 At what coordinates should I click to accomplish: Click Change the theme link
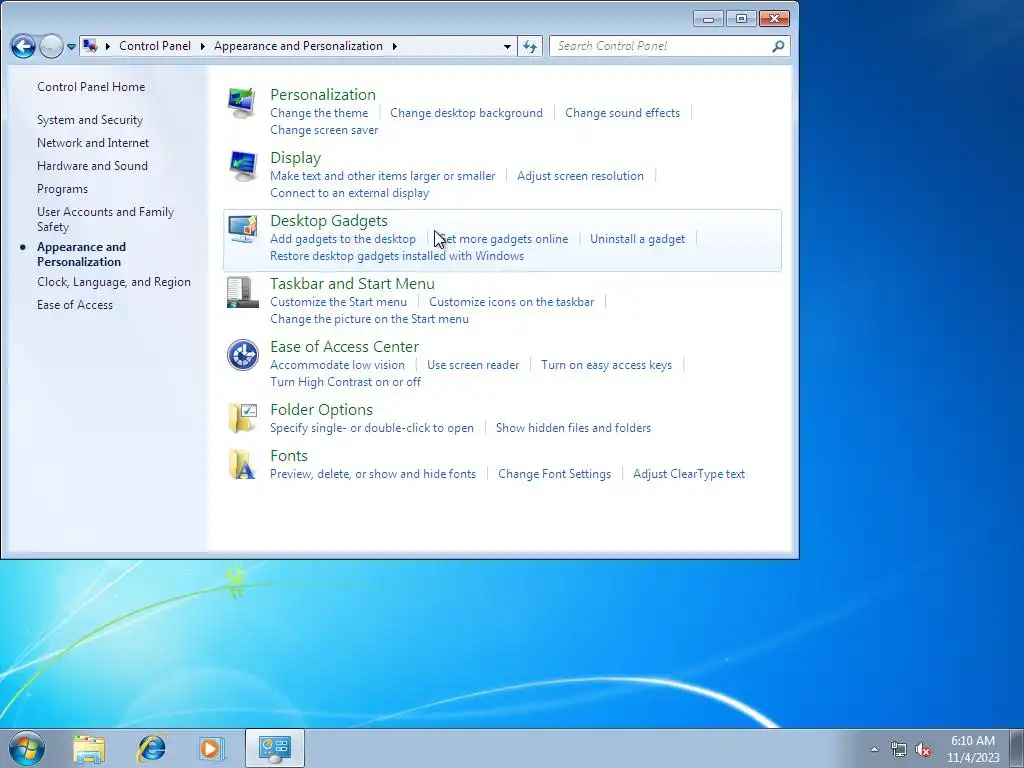319,113
